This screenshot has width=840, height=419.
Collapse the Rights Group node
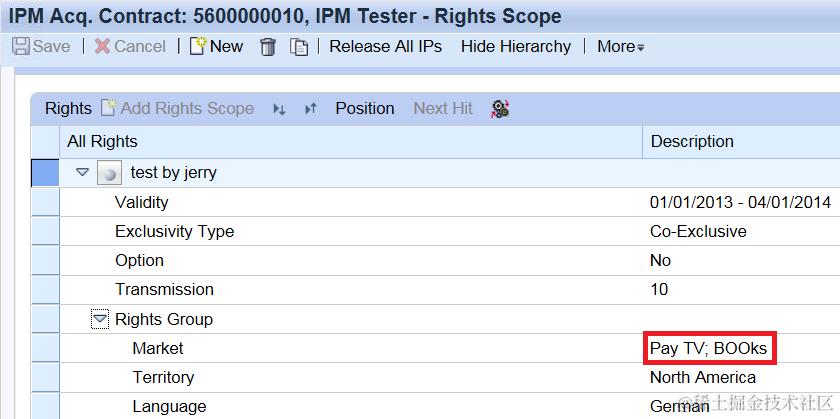(x=100, y=319)
